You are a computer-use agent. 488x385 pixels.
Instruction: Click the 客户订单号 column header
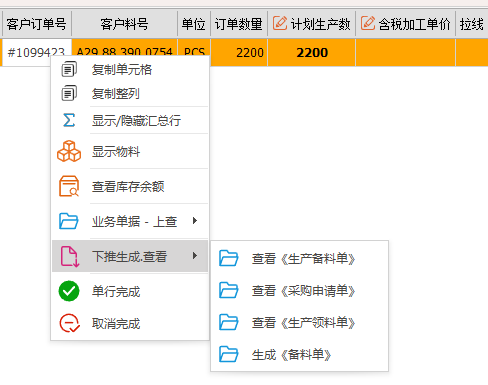[x=37, y=24]
